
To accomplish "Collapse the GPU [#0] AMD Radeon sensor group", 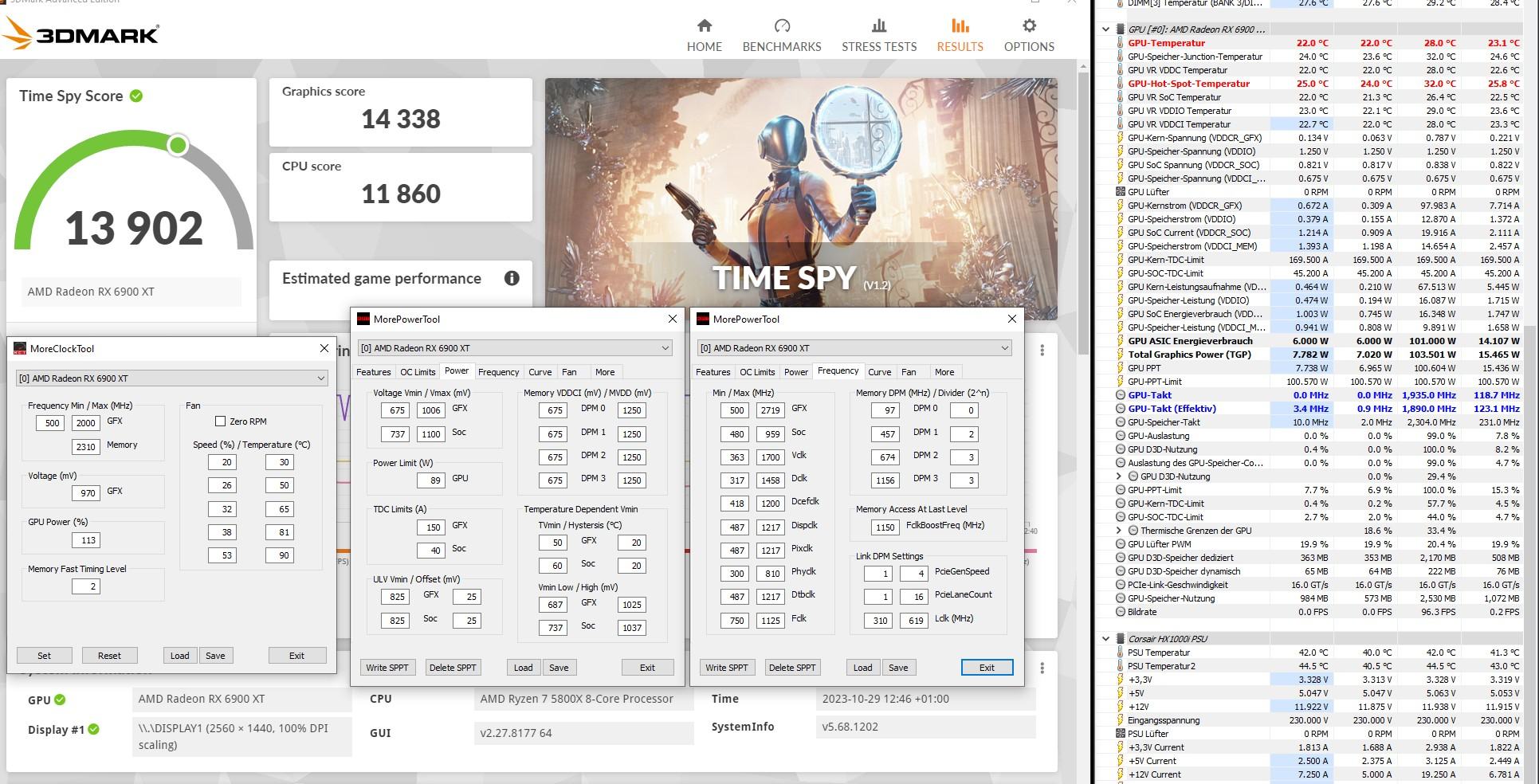I will pos(1105,29).
